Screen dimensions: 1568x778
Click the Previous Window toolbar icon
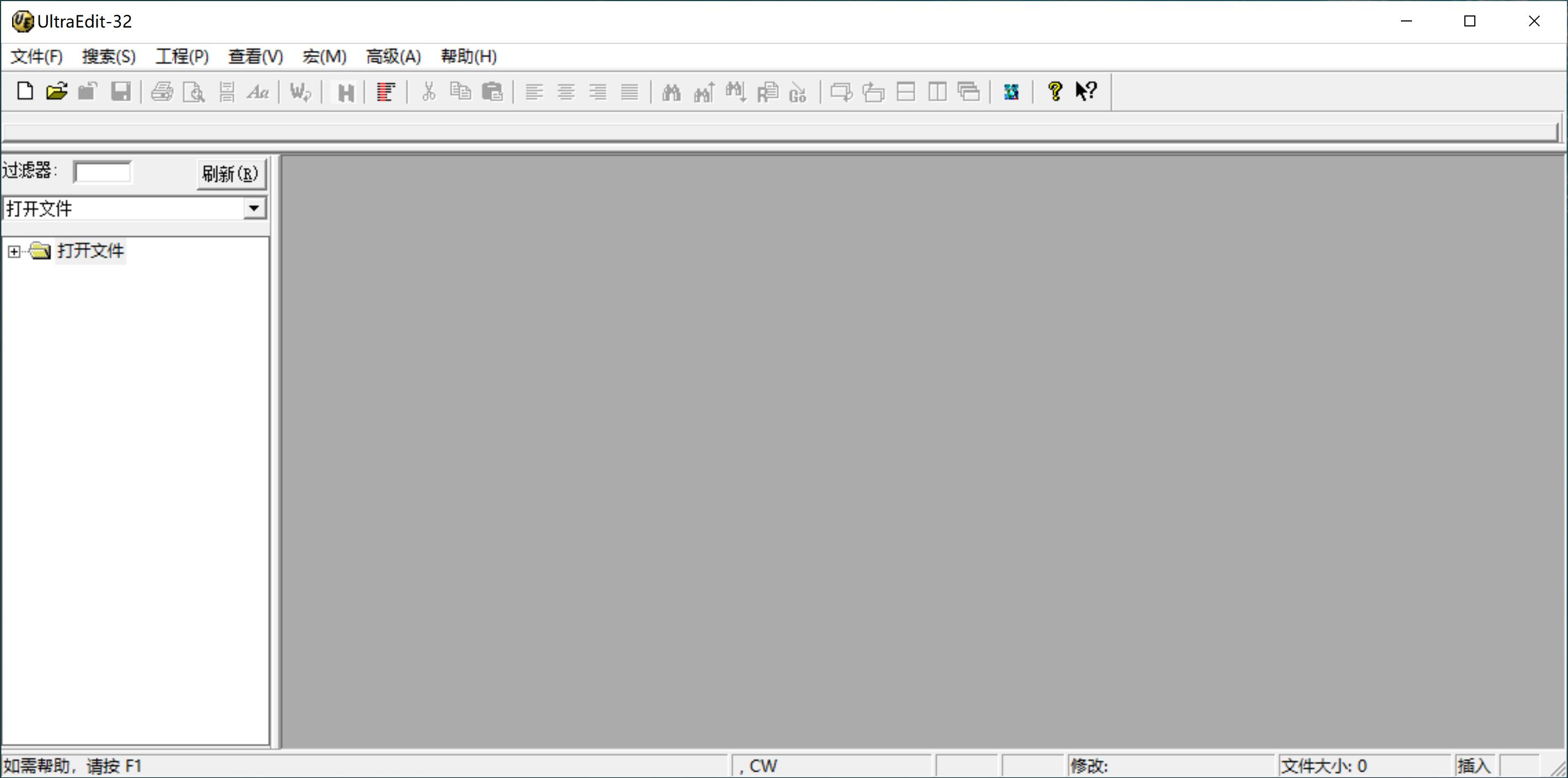[x=873, y=91]
